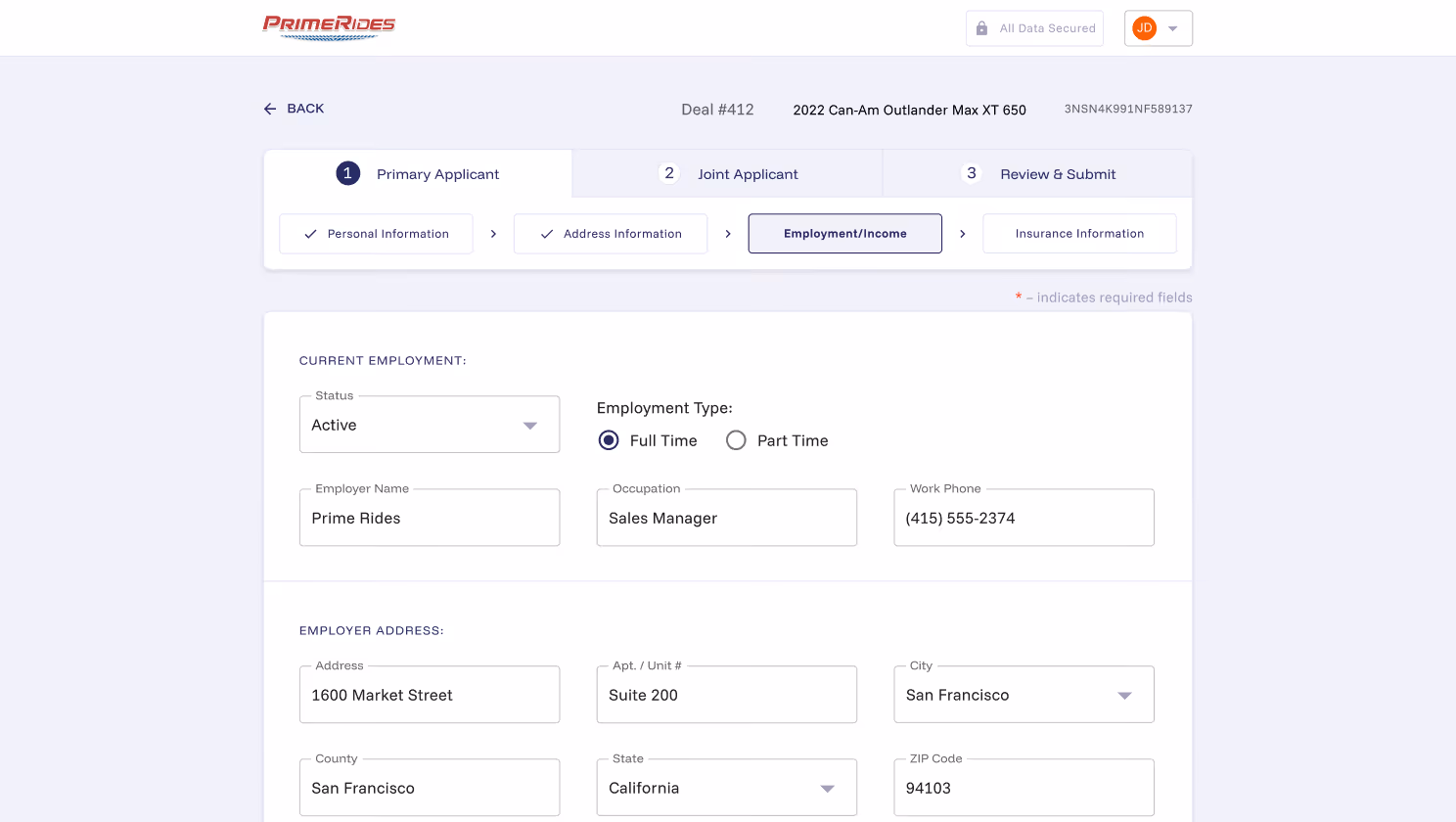The height and width of the screenshot is (822, 1456).
Task: Click chevron after Personal Information step
Action: click(x=493, y=234)
